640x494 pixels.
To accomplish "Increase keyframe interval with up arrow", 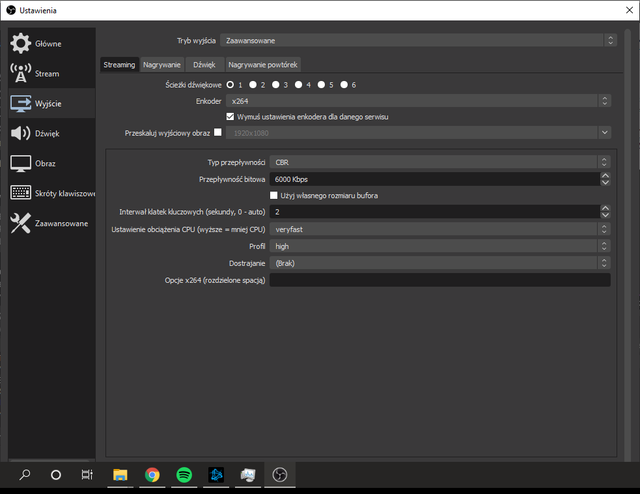I will [x=605, y=208].
